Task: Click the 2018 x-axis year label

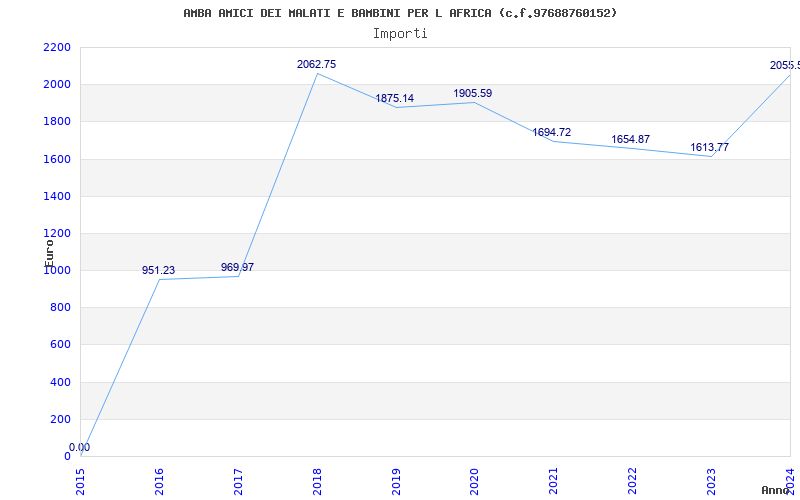Action: point(317,481)
